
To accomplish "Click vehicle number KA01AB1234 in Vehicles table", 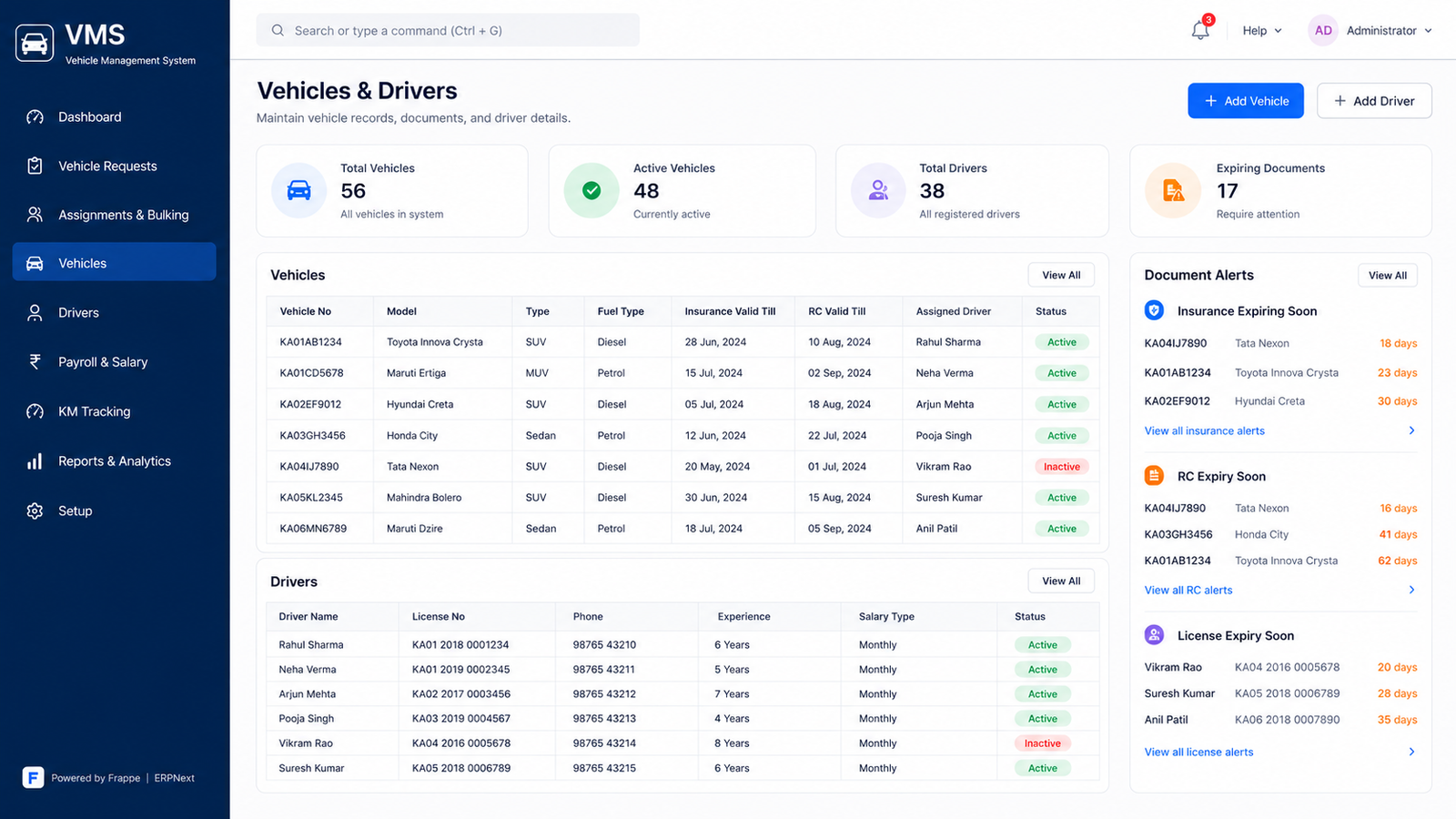I will [310, 342].
